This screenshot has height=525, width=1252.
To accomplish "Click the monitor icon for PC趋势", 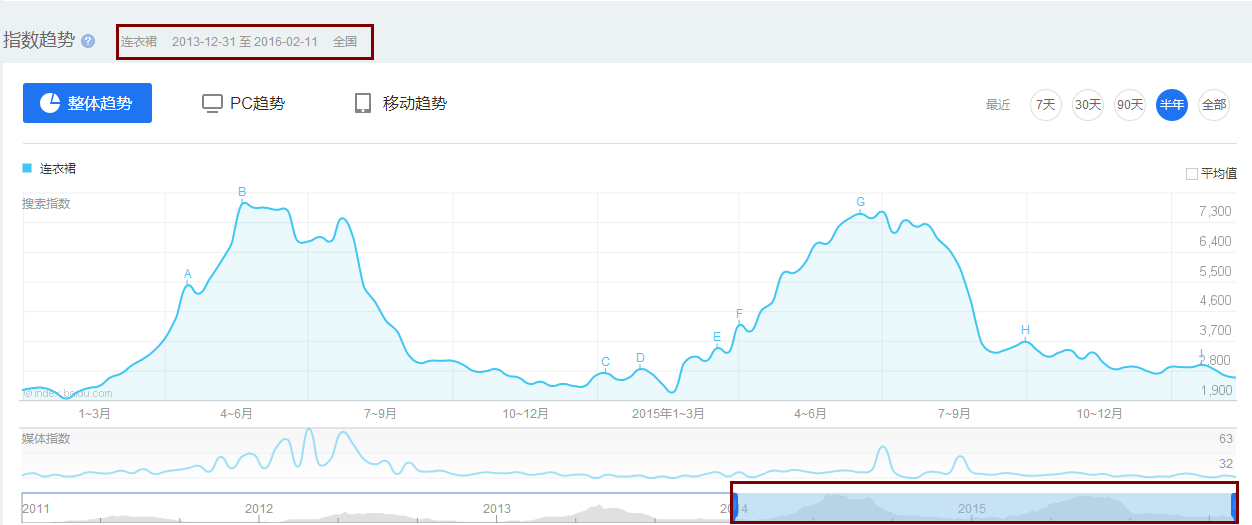I will coord(212,103).
